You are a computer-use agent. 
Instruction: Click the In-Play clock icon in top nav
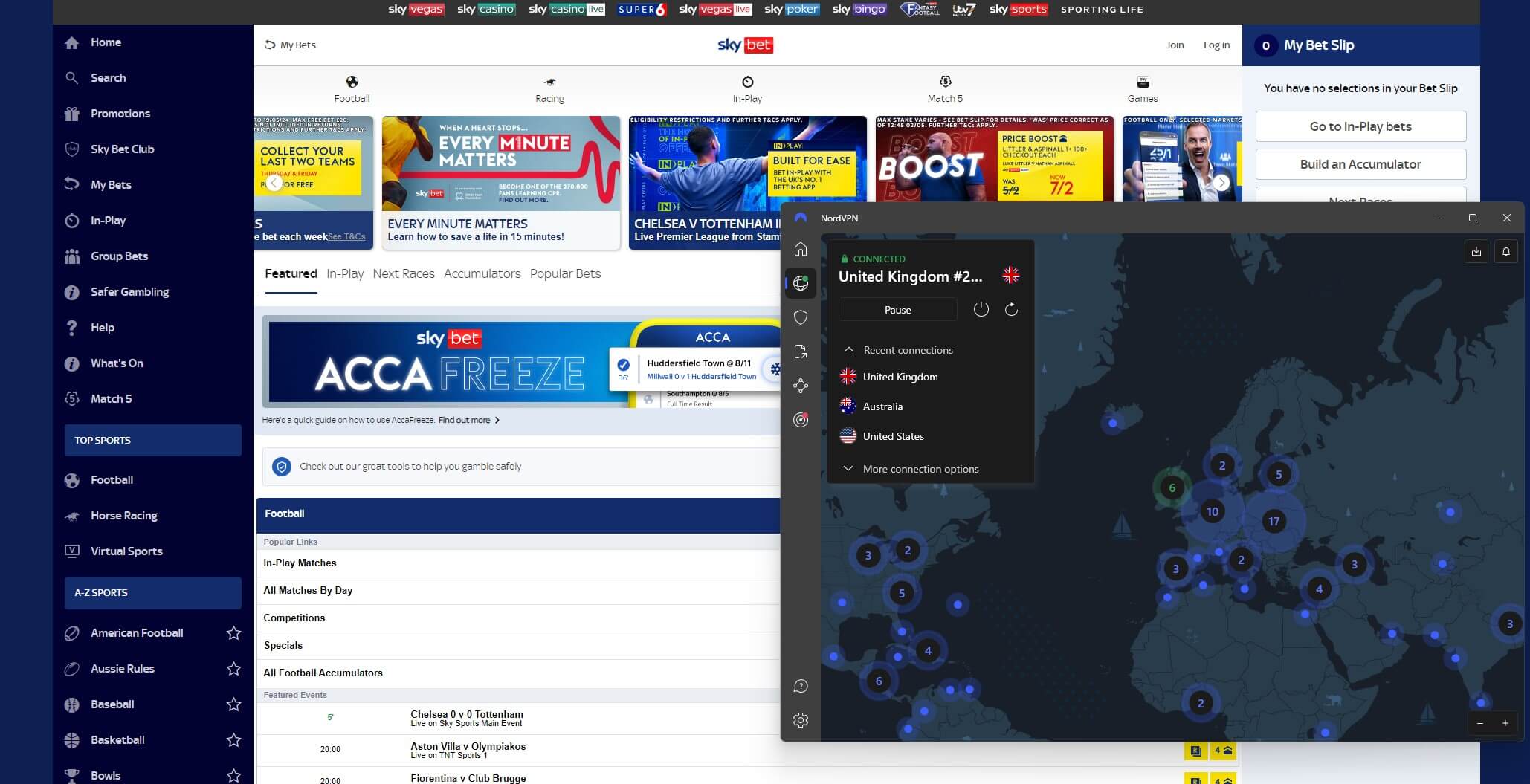tap(747, 82)
